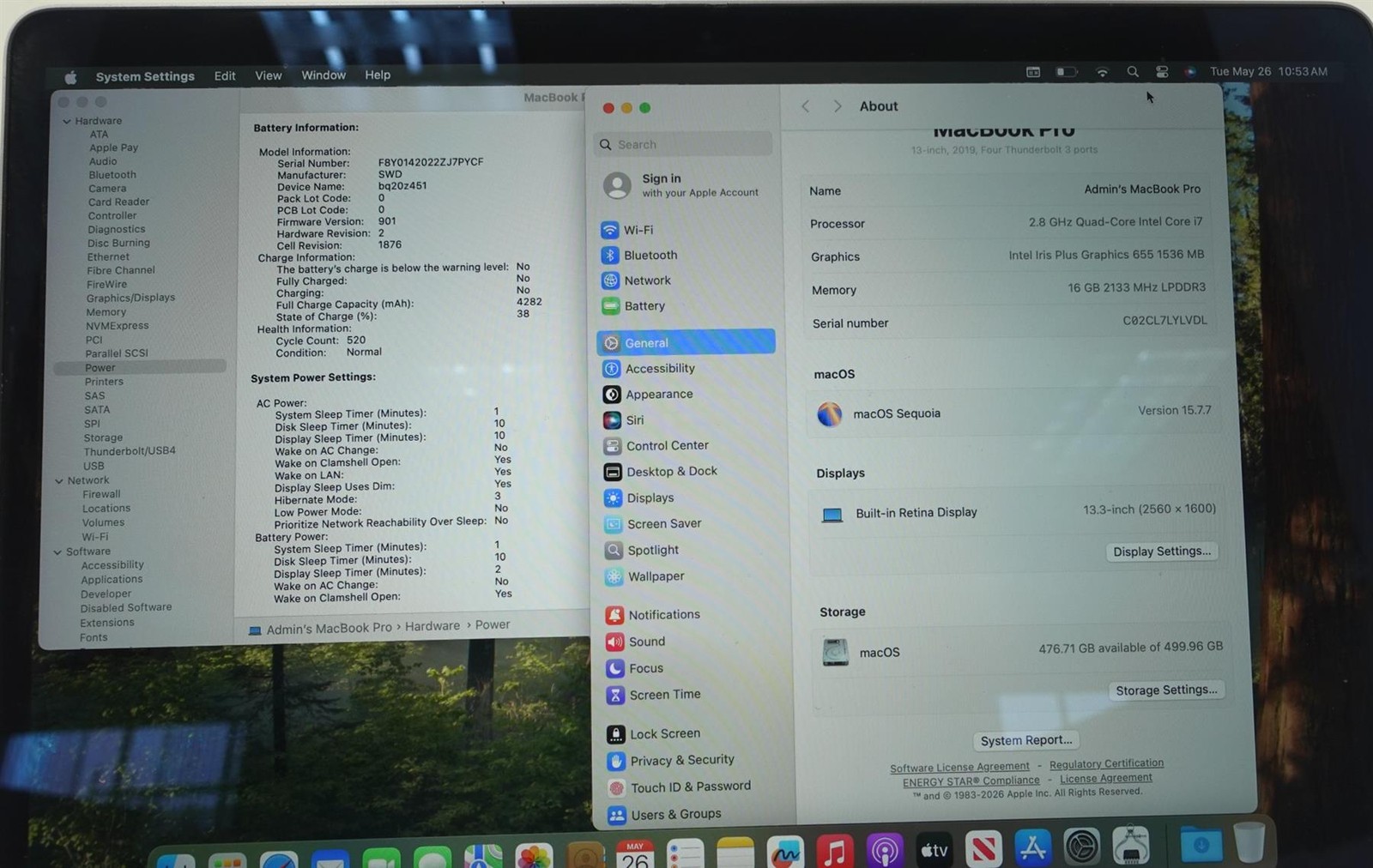
Task: Open the Music app in Dock
Action: (x=834, y=851)
